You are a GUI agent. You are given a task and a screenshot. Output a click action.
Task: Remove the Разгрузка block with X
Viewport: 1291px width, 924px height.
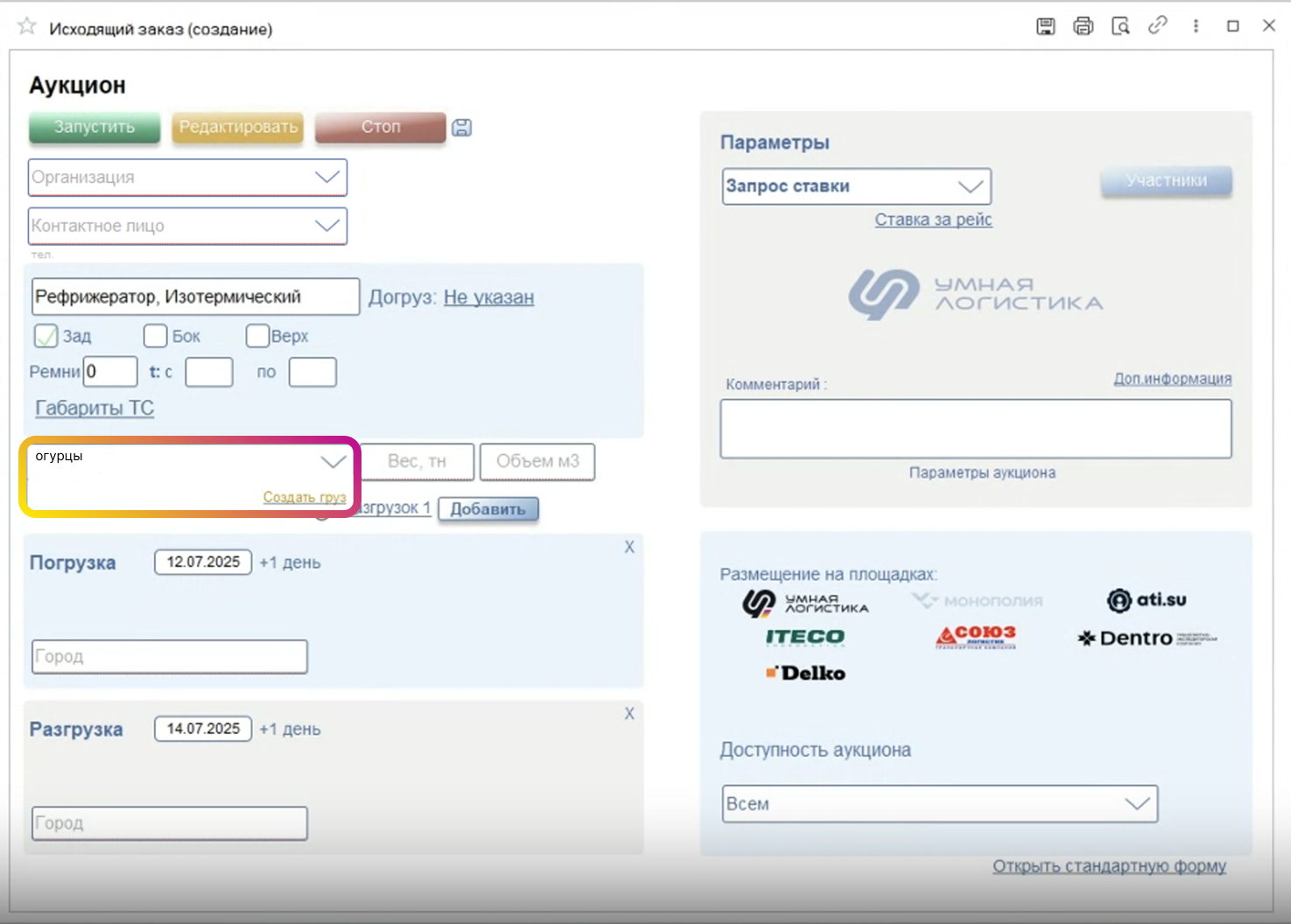tap(629, 714)
